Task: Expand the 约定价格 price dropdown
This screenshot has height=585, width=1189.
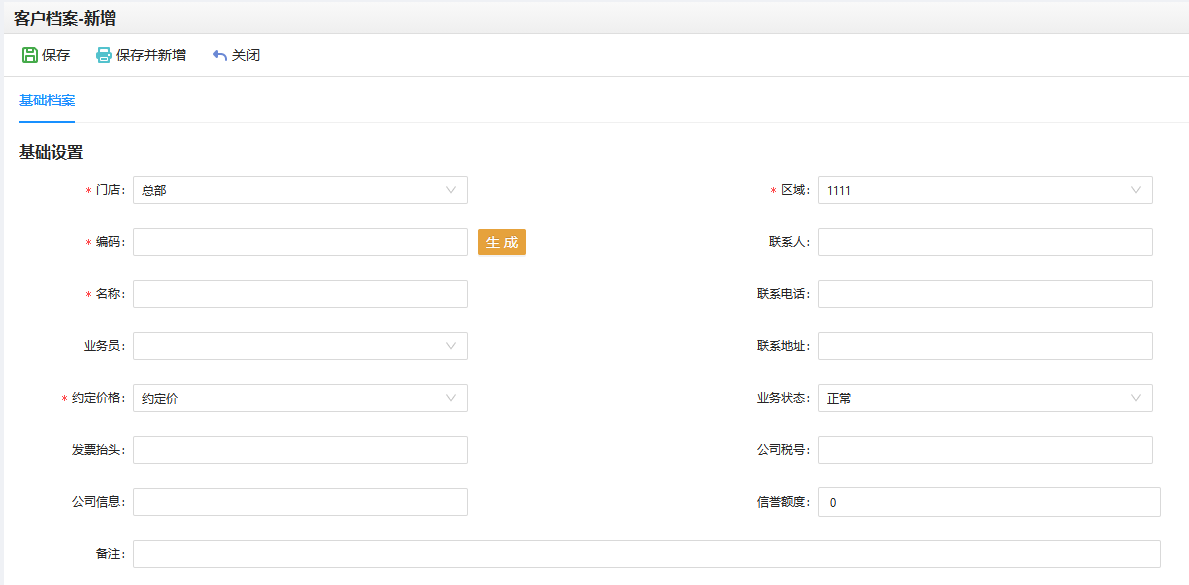Action: (x=300, y=398)
